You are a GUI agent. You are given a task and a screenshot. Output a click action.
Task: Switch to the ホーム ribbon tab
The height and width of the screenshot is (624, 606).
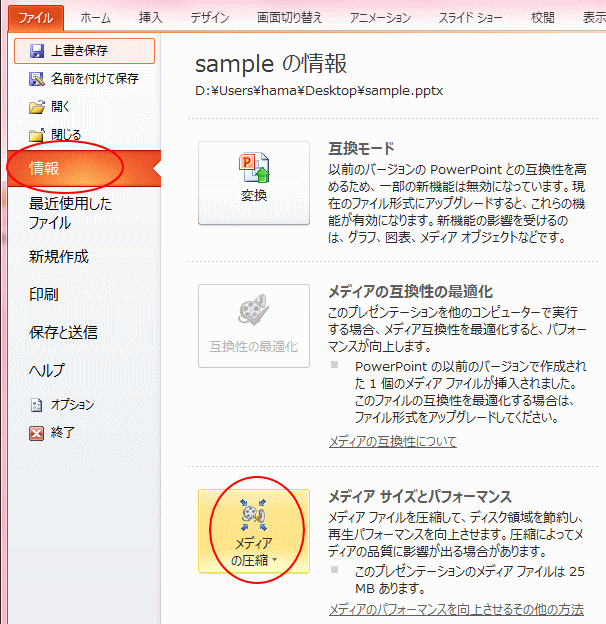(x=95, y=18)
